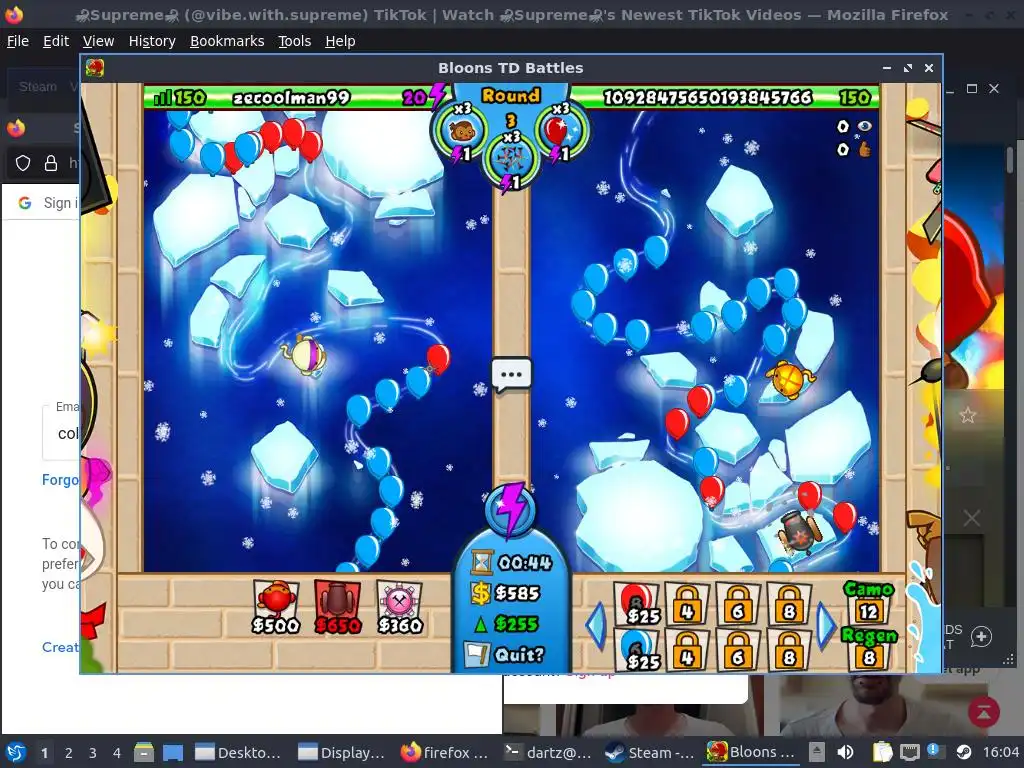
Task: Click bottom locked bloon slot labeled 4
Action: (x=686, y=650)
